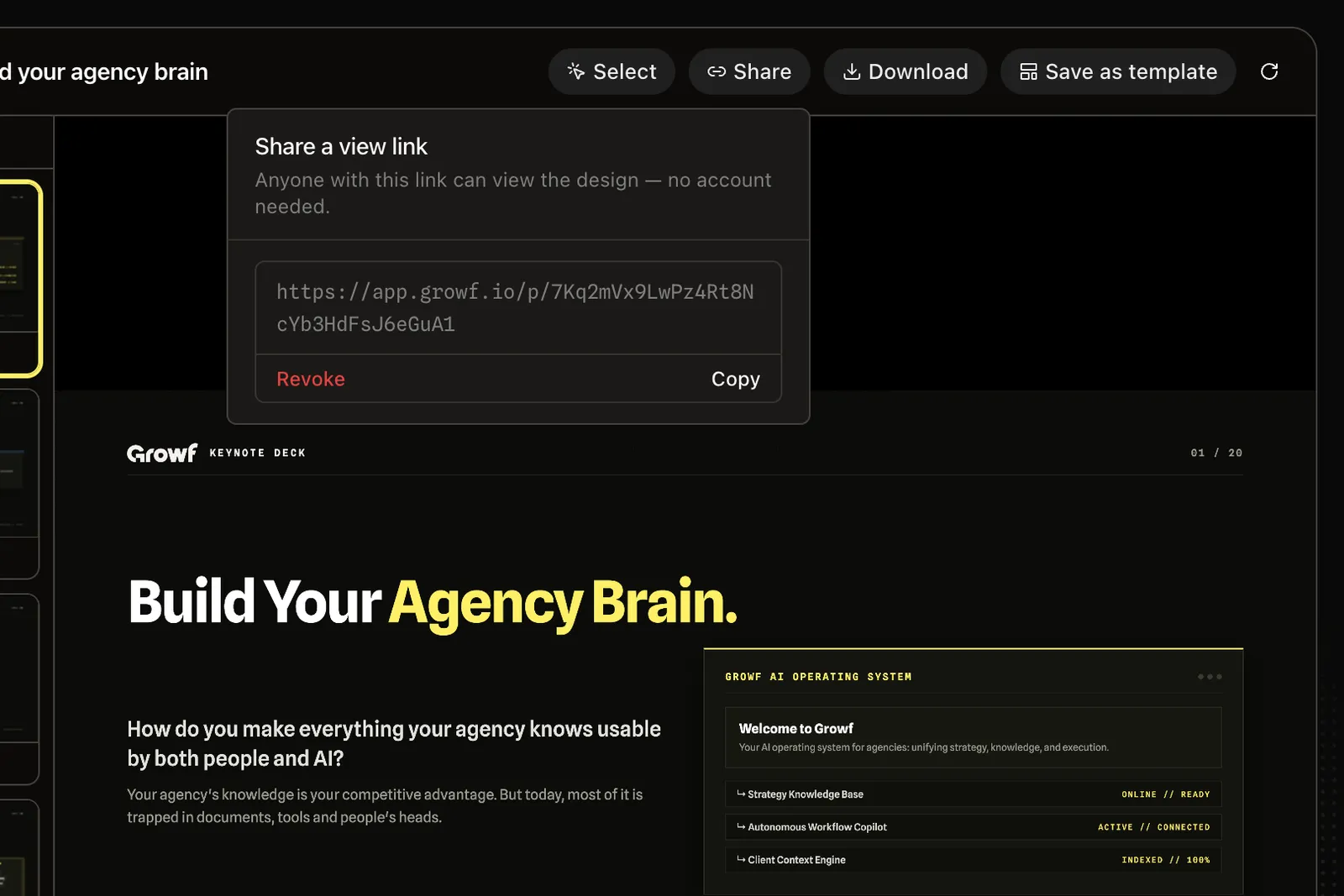Select the Autonomous Workflow Copilot row

click(973, 827)
